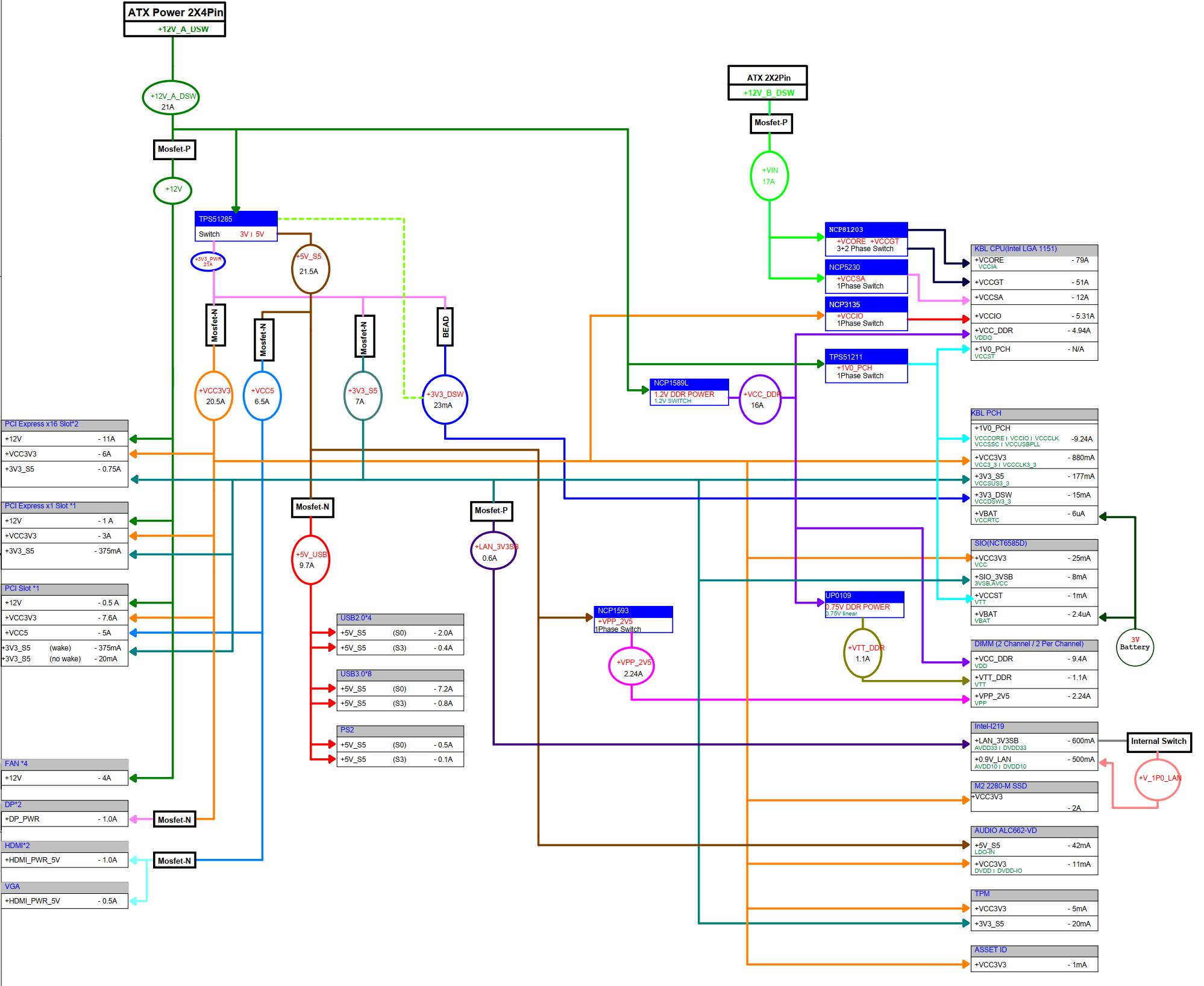Click the PCI Express x16 Slot*2 header
Screen dimensions: 1204x986
(x=64, y=425)
